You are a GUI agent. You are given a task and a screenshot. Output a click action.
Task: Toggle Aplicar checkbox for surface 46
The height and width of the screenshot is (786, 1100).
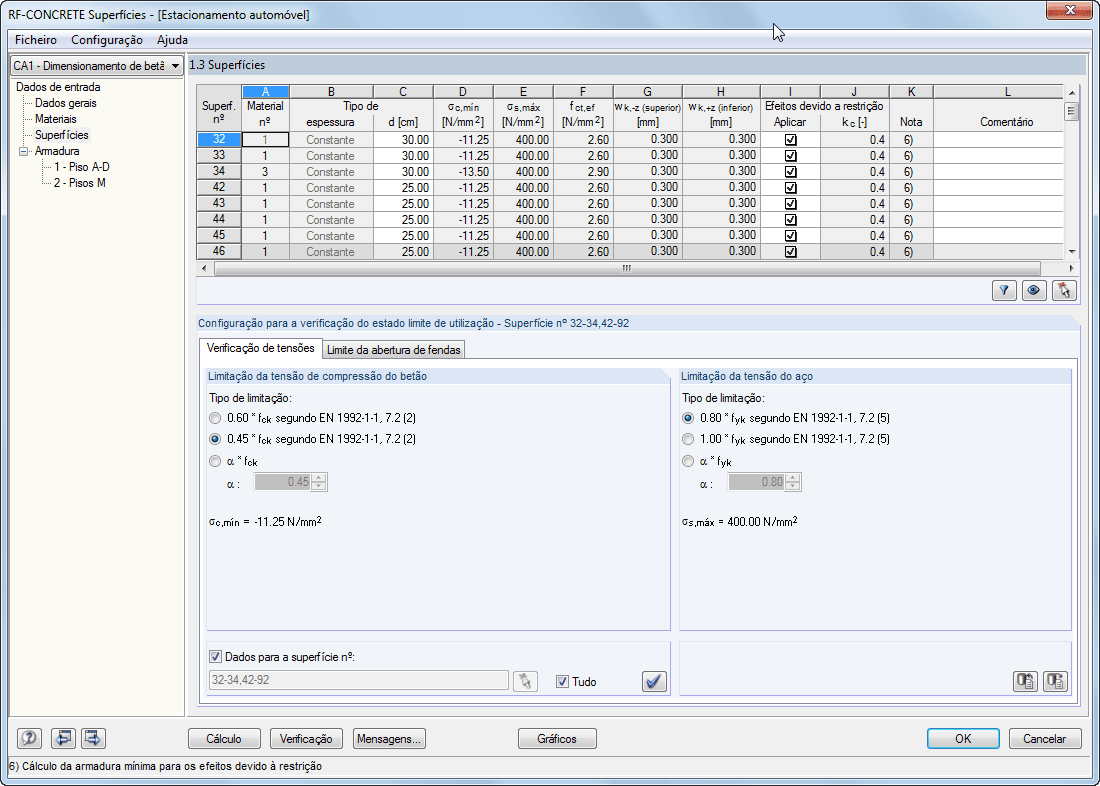[x=791, y=252]
